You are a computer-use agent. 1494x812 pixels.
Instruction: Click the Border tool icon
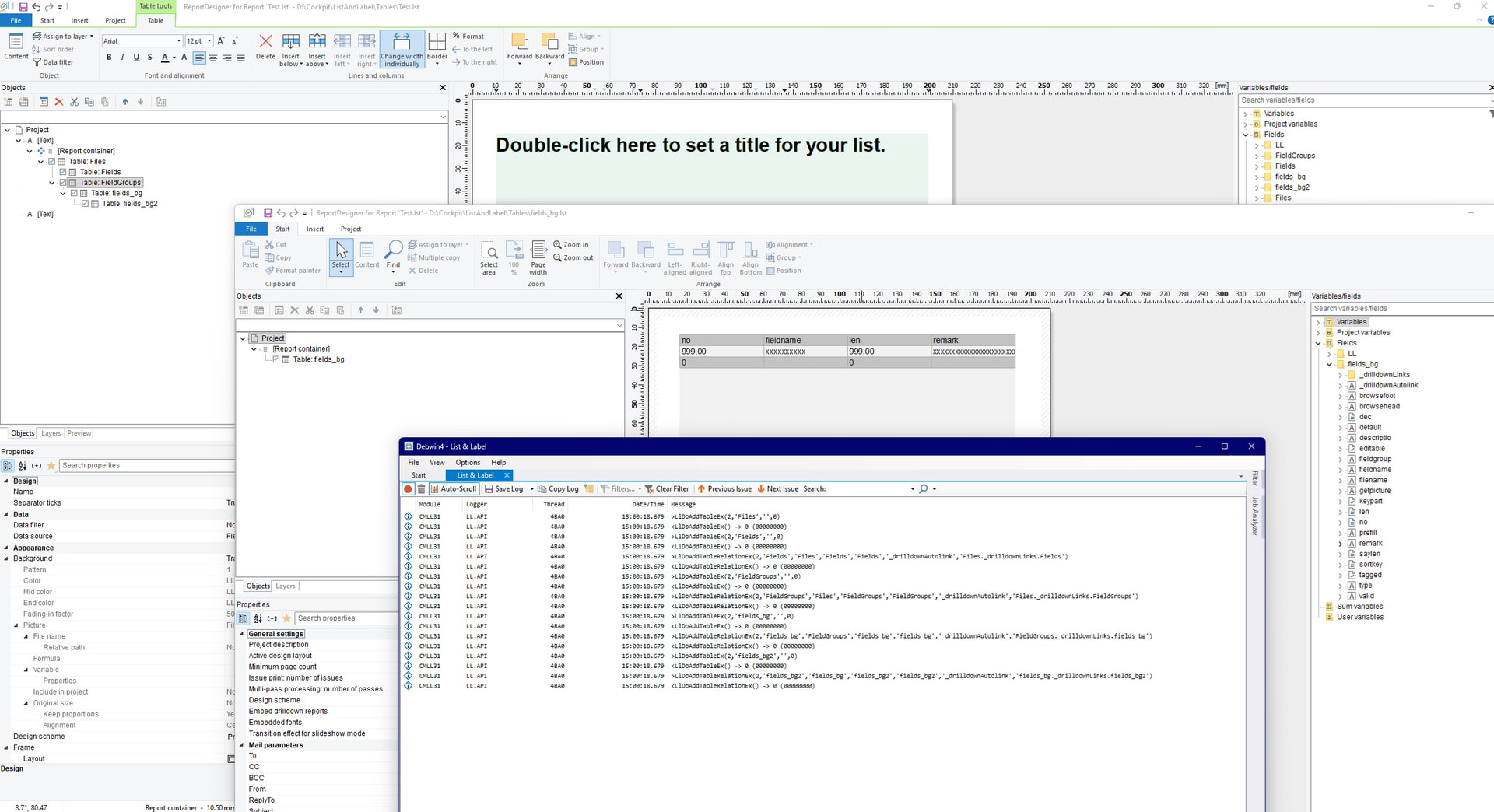coord(437,46)
